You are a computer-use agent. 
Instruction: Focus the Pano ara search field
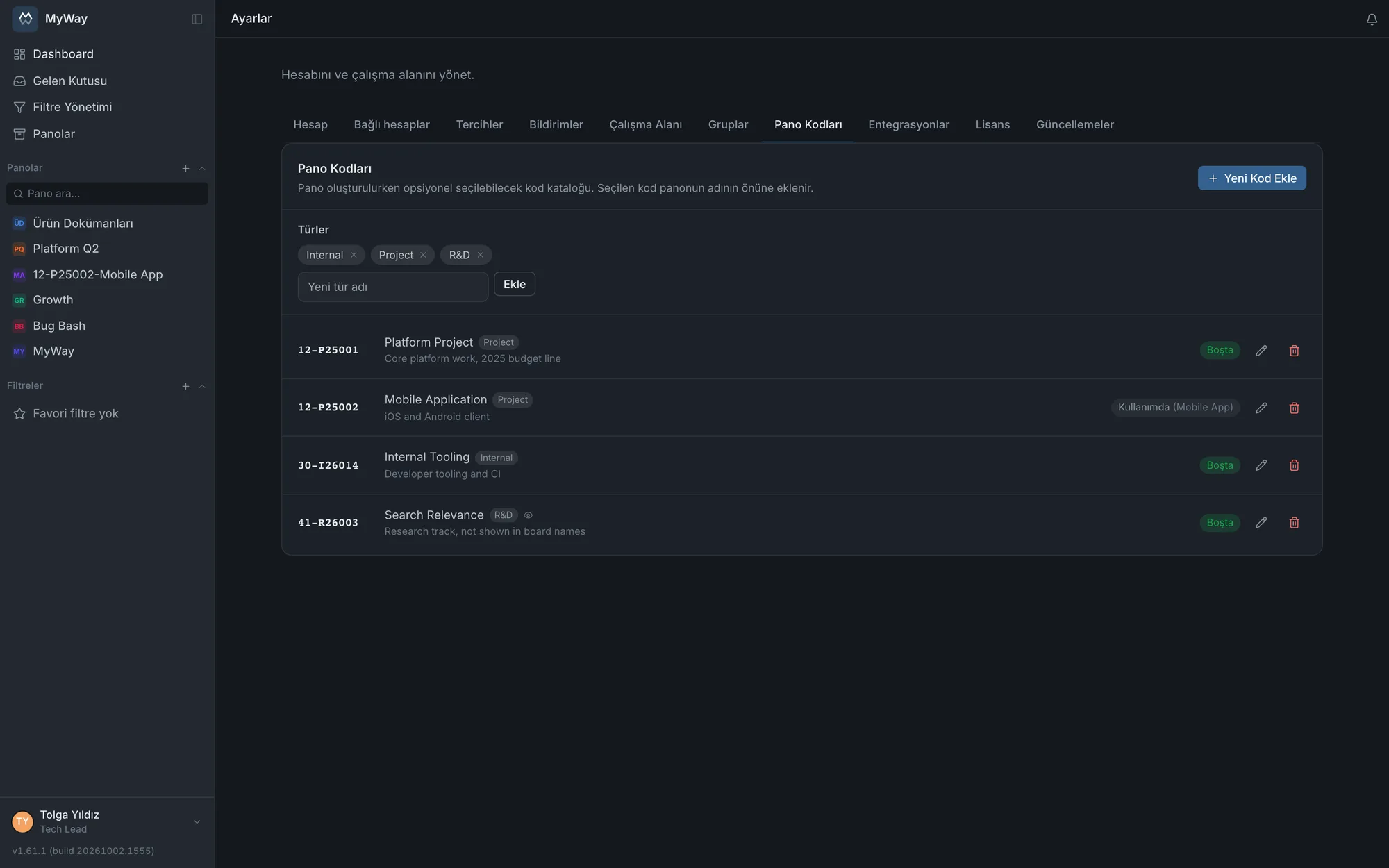point(107,194)
